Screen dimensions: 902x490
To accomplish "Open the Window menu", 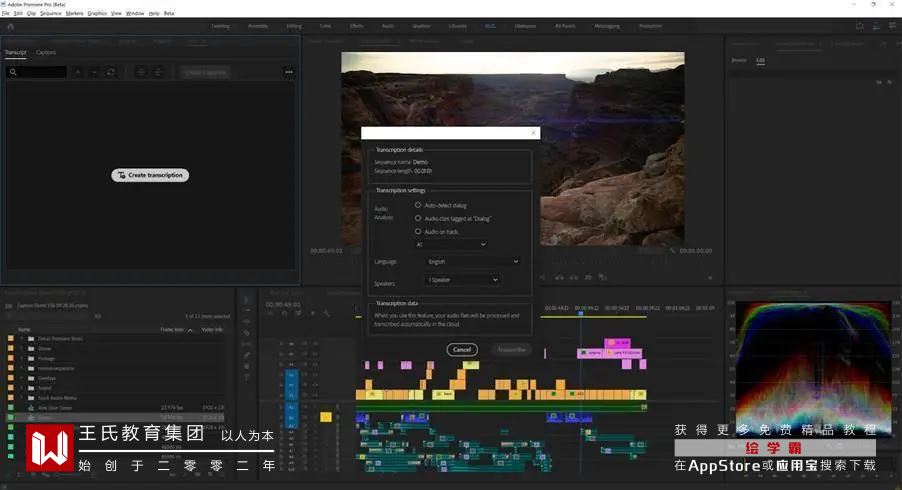I will click(x=135, y=13).
